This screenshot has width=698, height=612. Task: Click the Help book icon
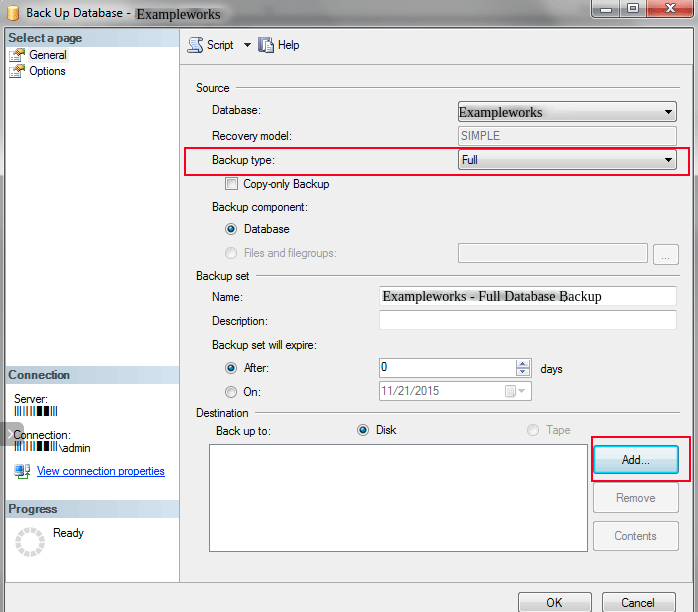tap(266, 45)
